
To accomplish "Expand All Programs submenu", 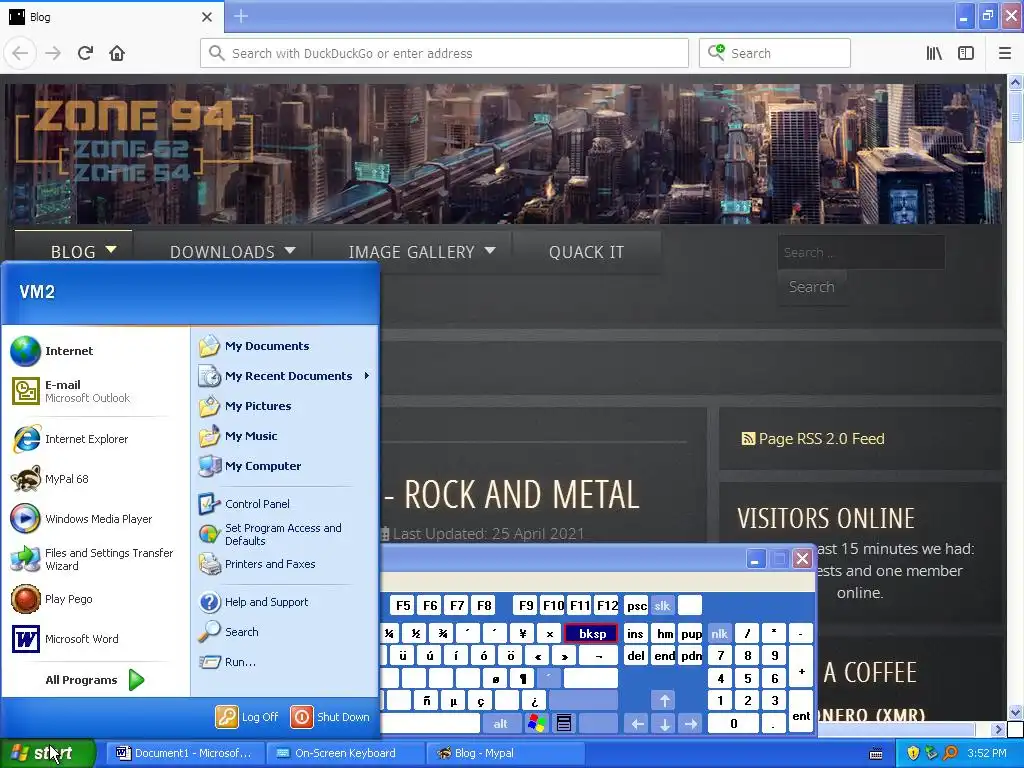I will (95, 680).
